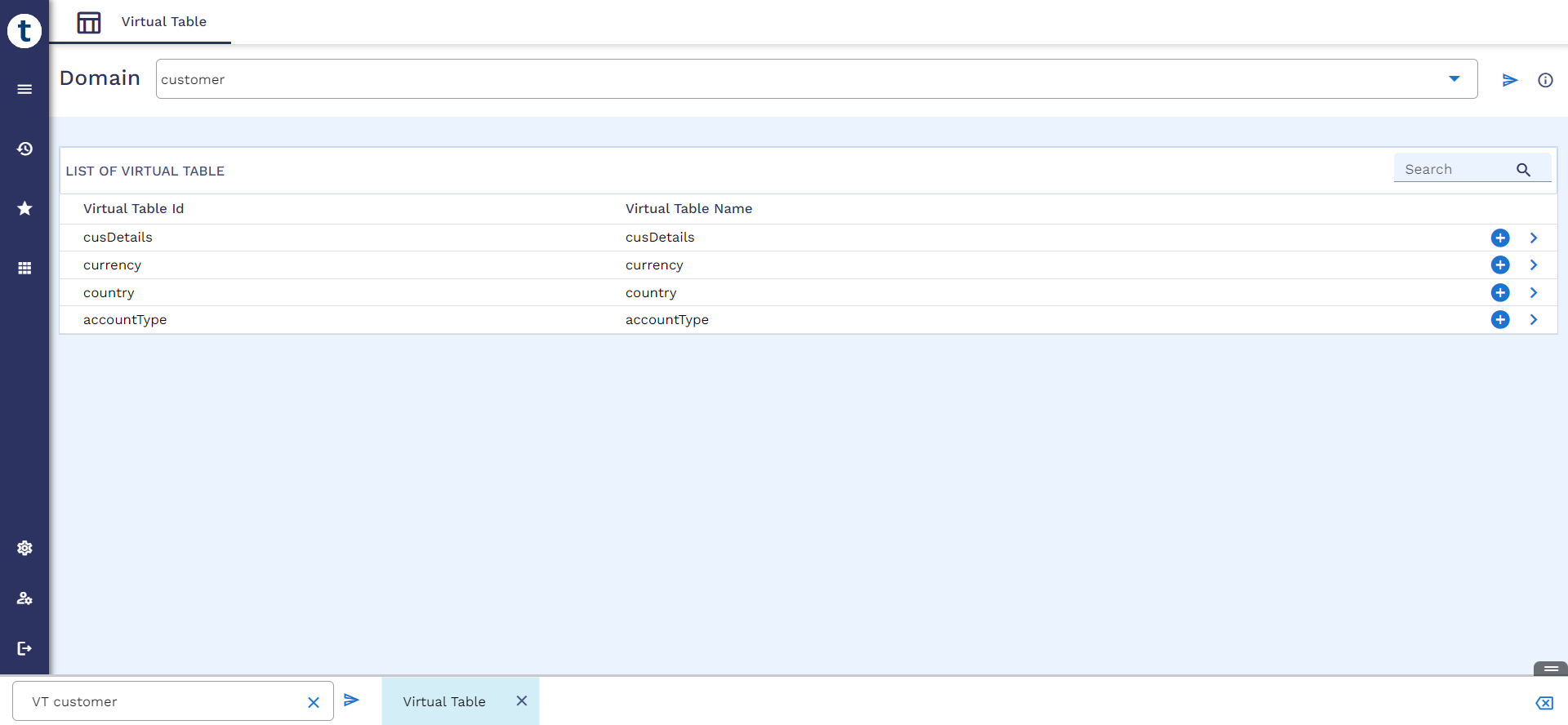This screenshot has width=1568, height=725.
Task: Close the Virtual Table bottom tab
Action: [x=522, y=701]
